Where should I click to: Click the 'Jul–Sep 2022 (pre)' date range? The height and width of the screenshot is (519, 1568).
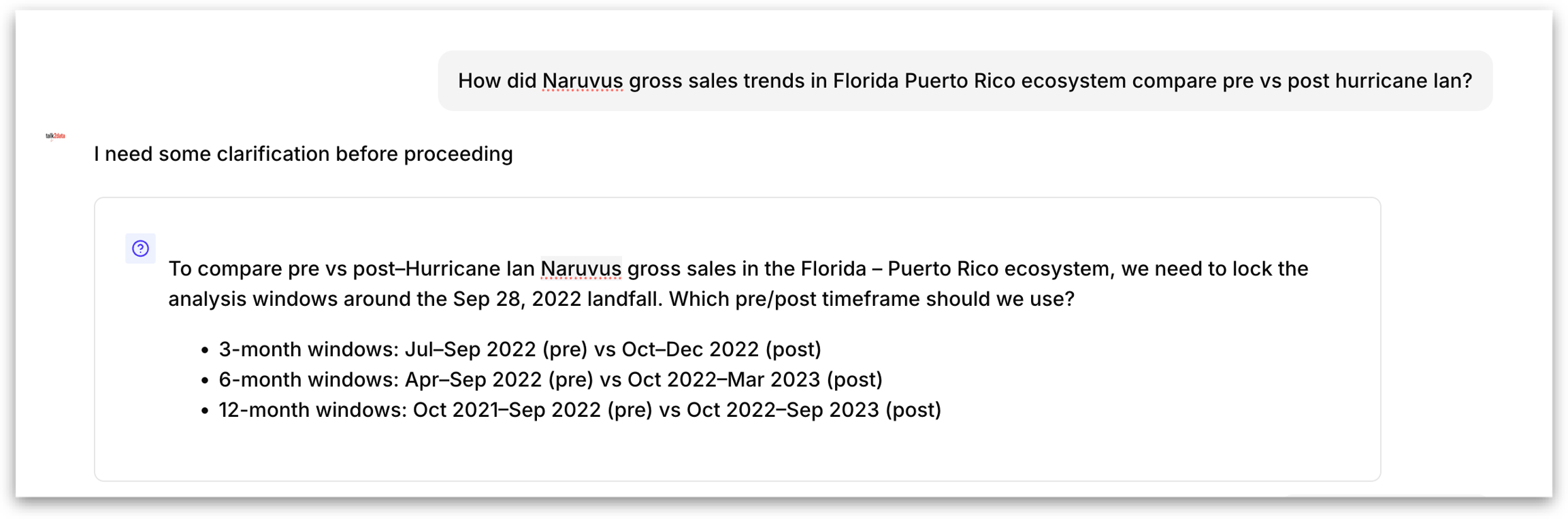[495, 349]
